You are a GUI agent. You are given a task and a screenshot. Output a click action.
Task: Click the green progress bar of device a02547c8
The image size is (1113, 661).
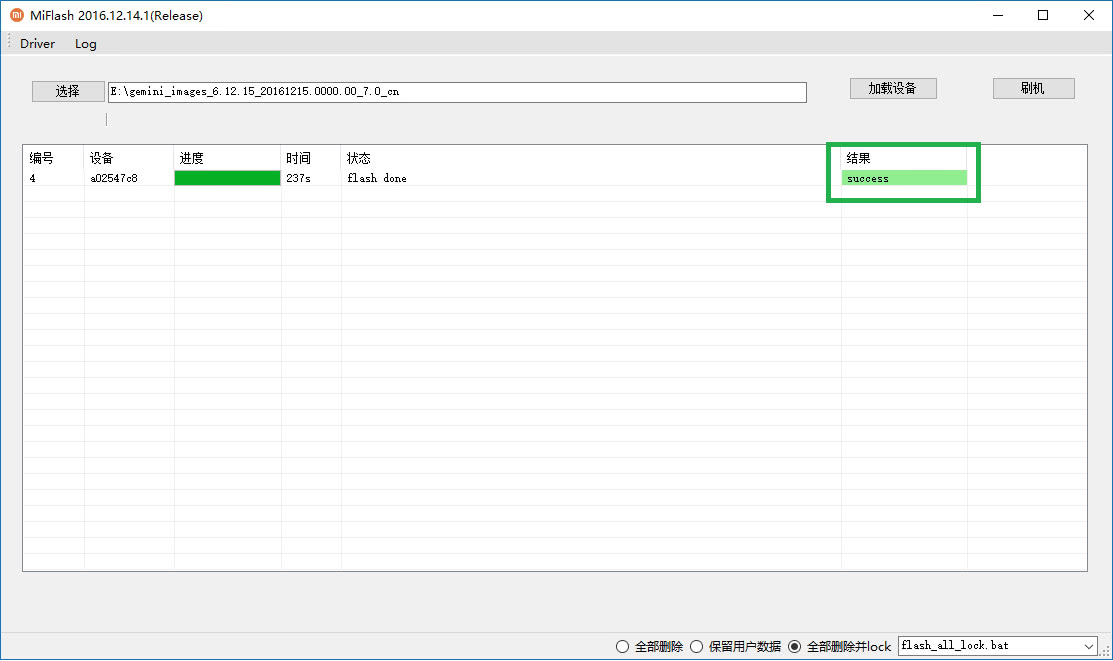tap(226, 177)
